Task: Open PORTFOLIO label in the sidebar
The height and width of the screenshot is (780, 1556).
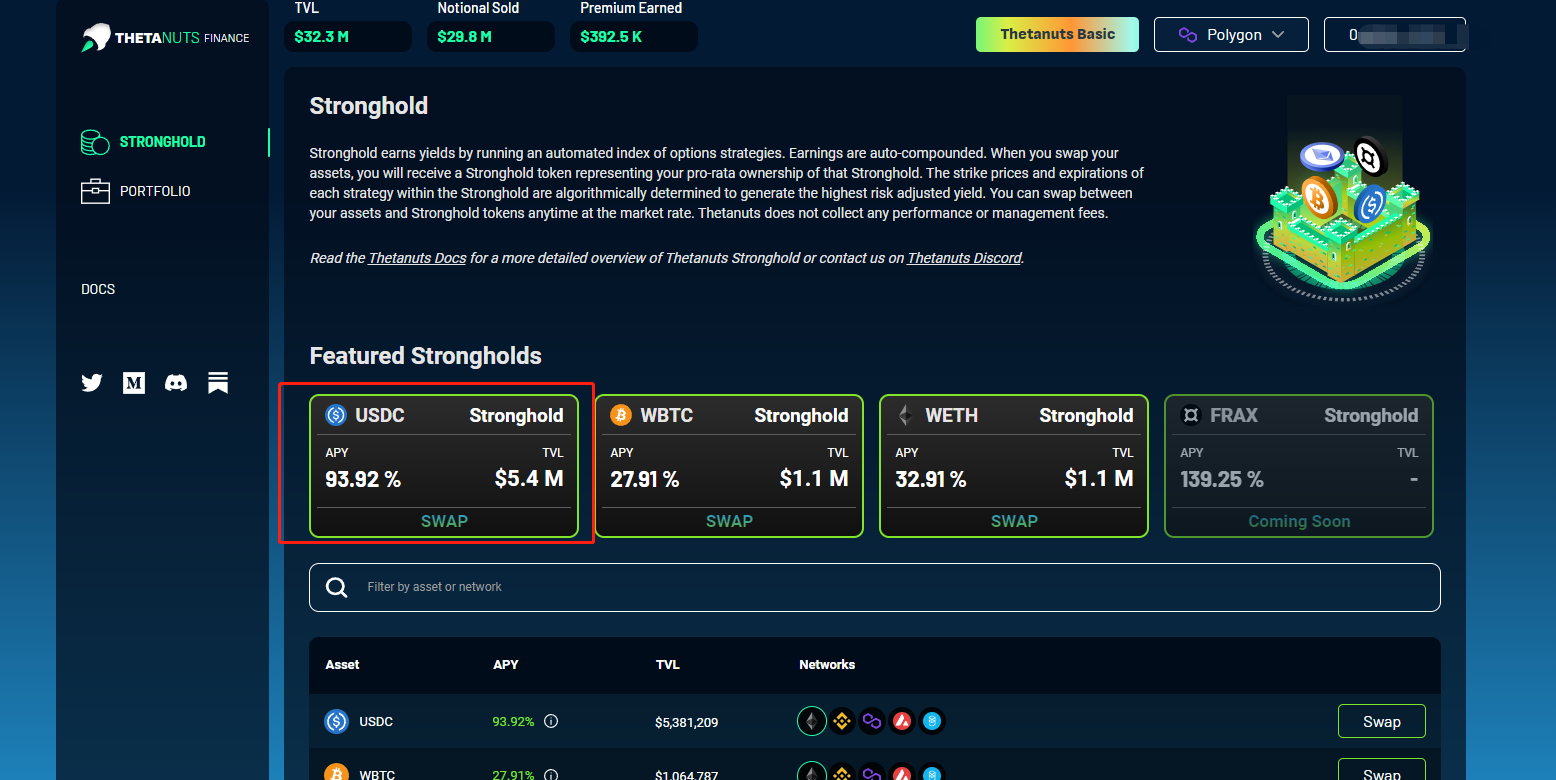Action: point(155,191)
